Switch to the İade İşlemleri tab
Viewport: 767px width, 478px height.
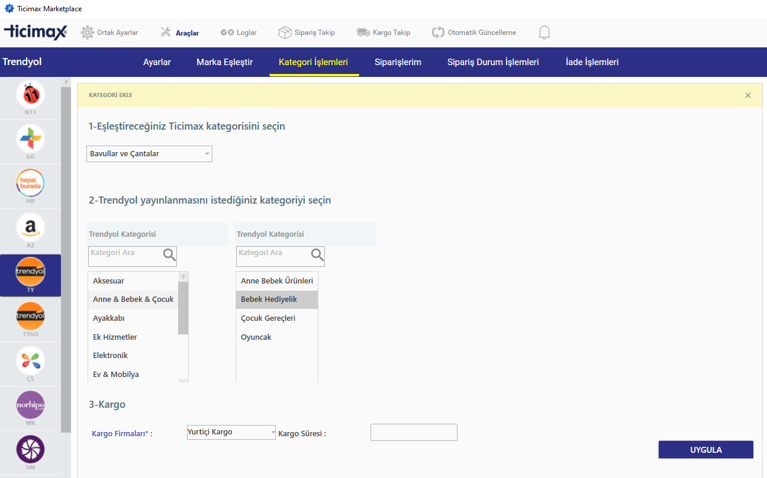point(592,62)
